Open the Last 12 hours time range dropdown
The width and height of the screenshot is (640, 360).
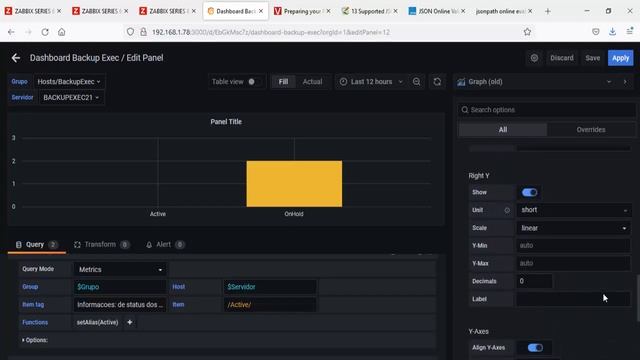click(x=371, y=82)
